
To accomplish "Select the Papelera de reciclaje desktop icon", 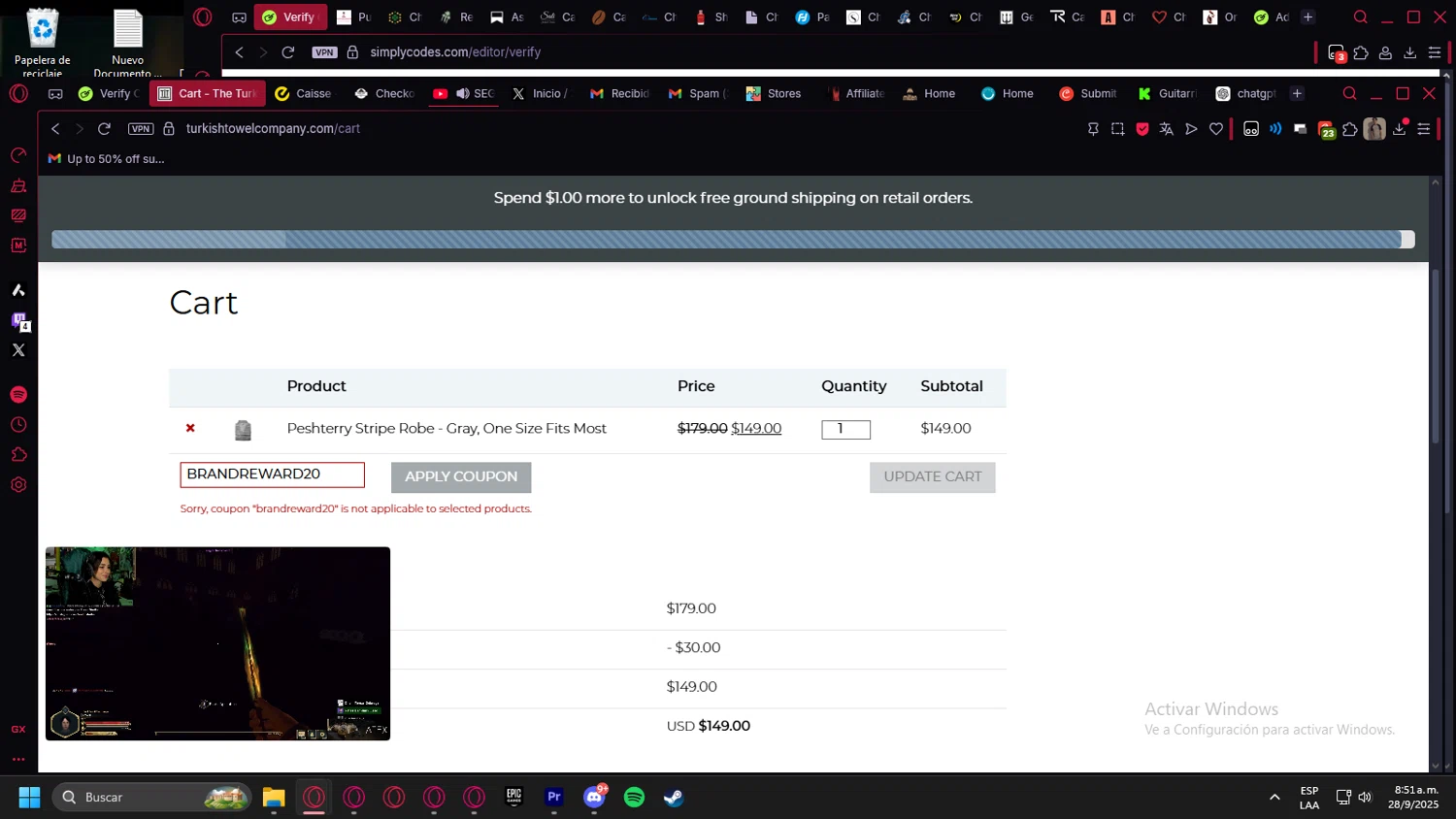I will (x=43, y=41).
